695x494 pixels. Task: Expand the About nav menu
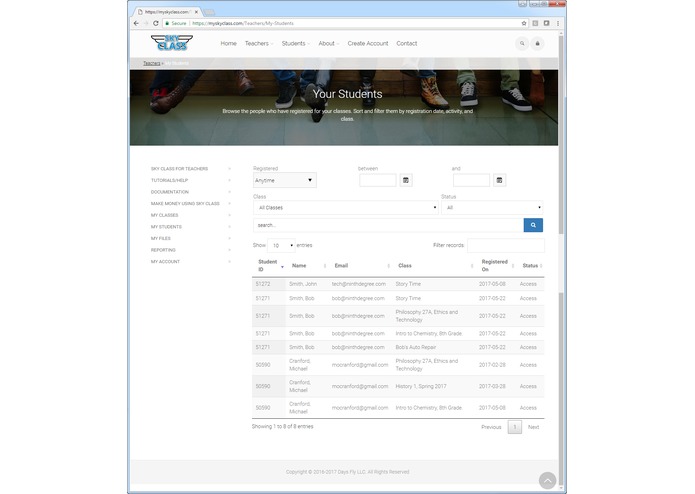(328, 43)
